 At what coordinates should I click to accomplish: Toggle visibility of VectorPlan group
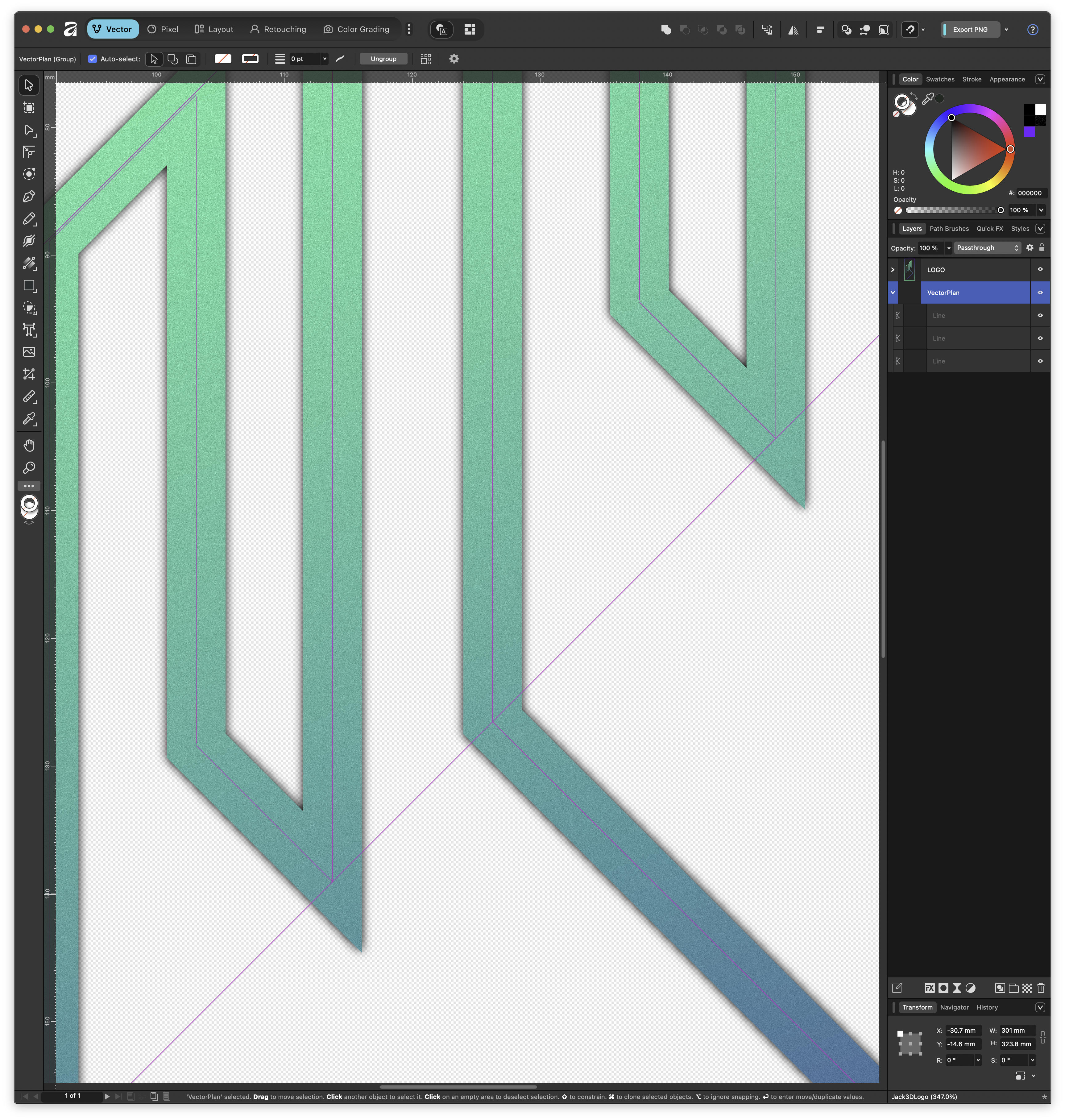[1040, 293]
